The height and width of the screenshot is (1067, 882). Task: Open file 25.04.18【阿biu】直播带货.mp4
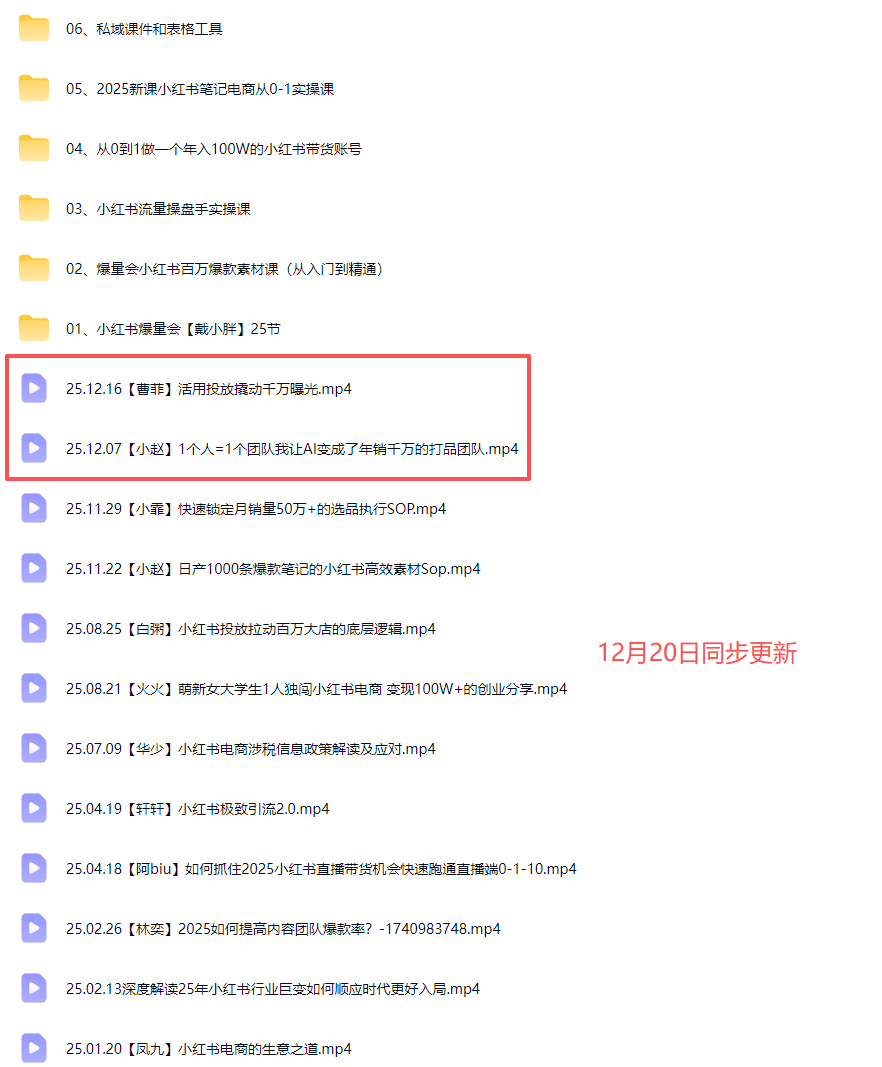point(321,868)
